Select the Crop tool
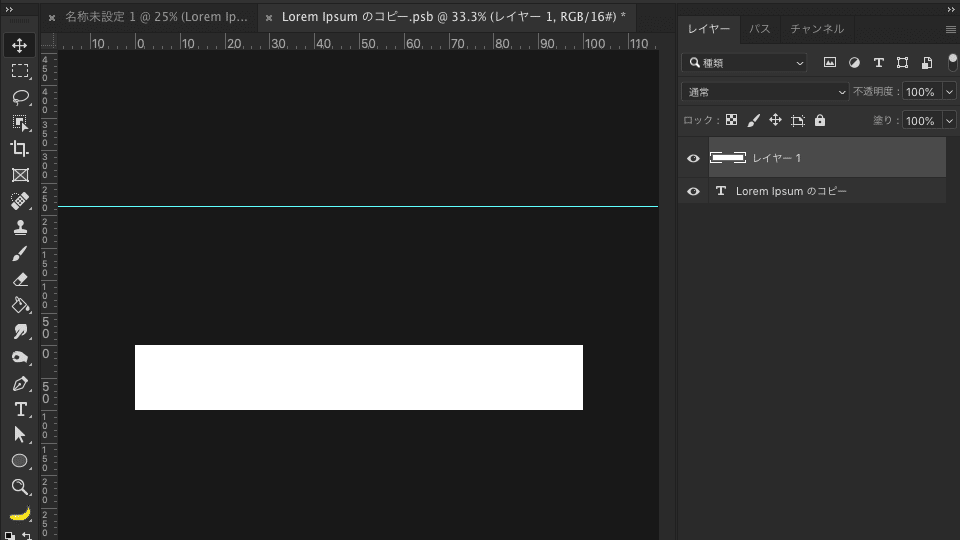960x540 pixels. [x=20, y=149]
